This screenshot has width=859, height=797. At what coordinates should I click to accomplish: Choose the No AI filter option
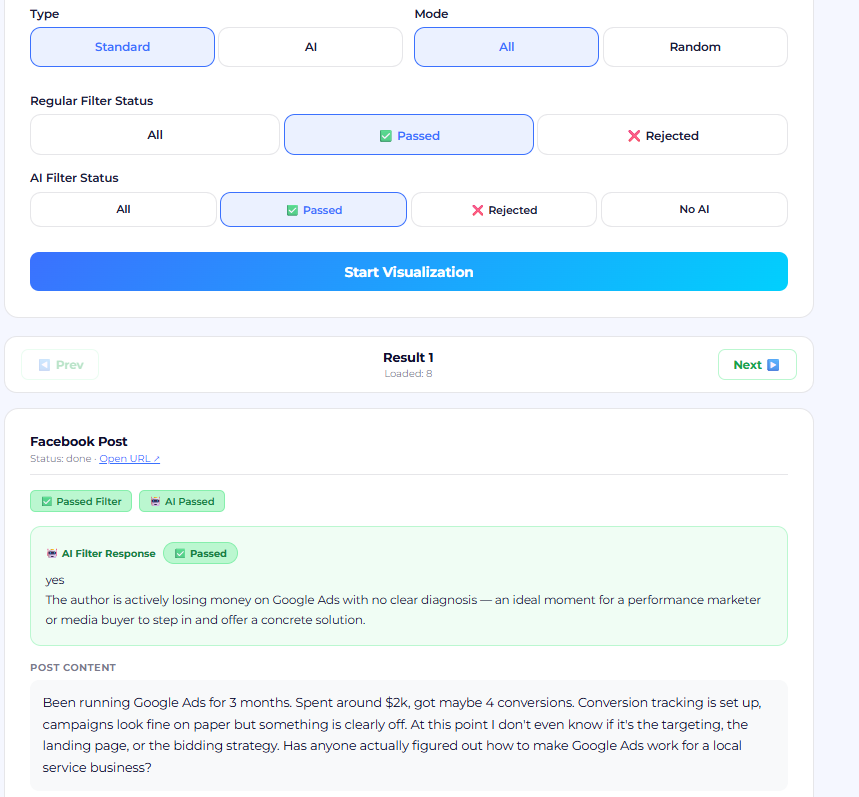694,209
